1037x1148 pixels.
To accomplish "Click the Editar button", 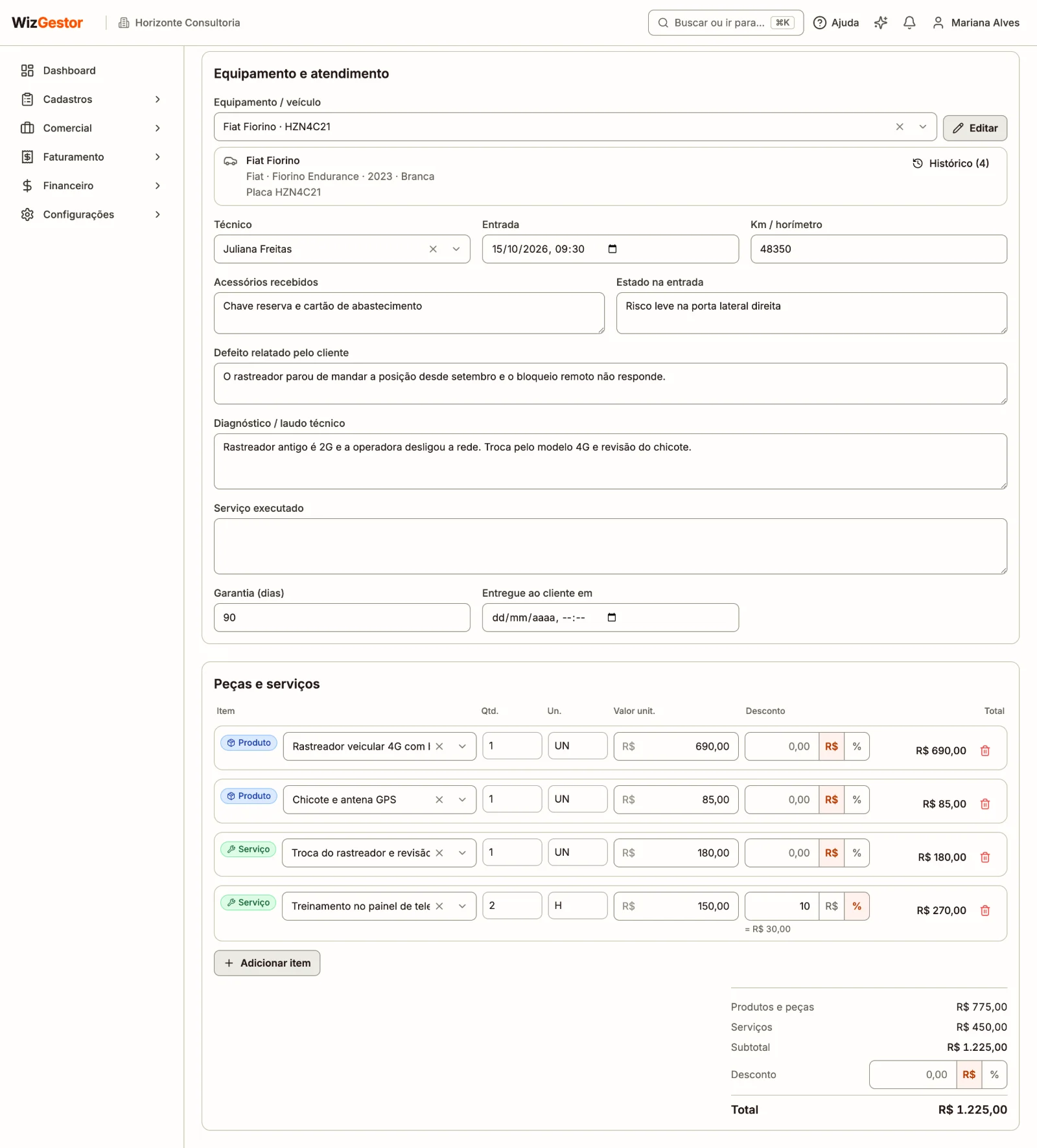I will pos(975,128).
